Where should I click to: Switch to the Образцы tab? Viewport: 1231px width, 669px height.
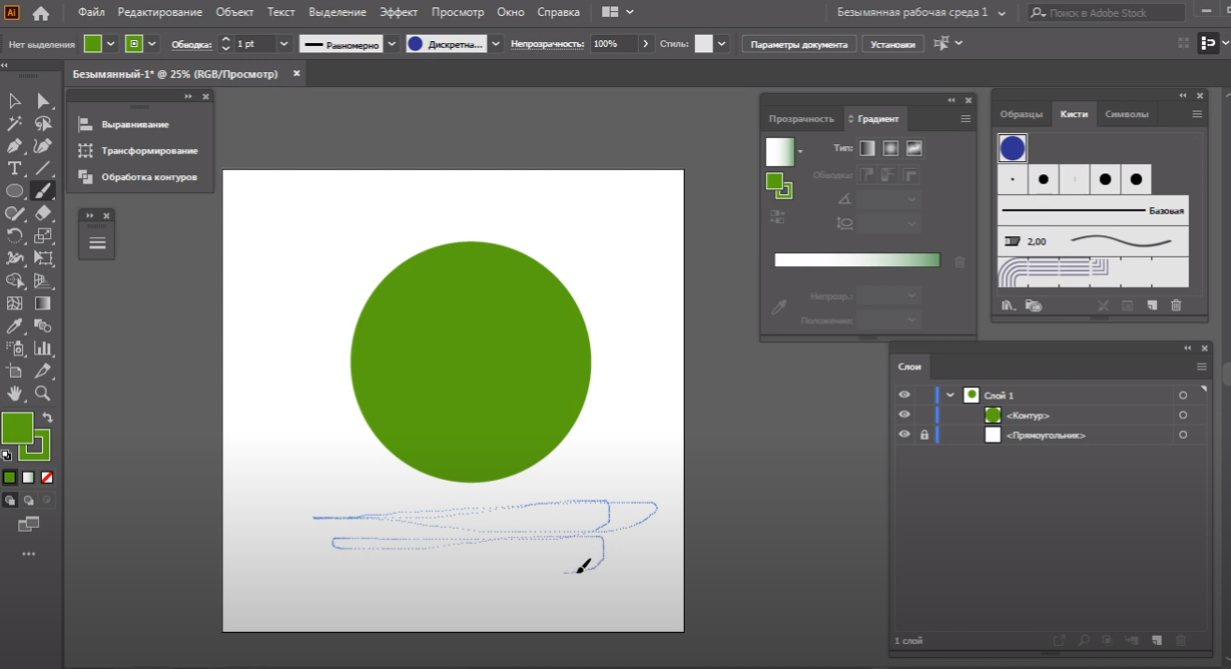pos(1021,114)
